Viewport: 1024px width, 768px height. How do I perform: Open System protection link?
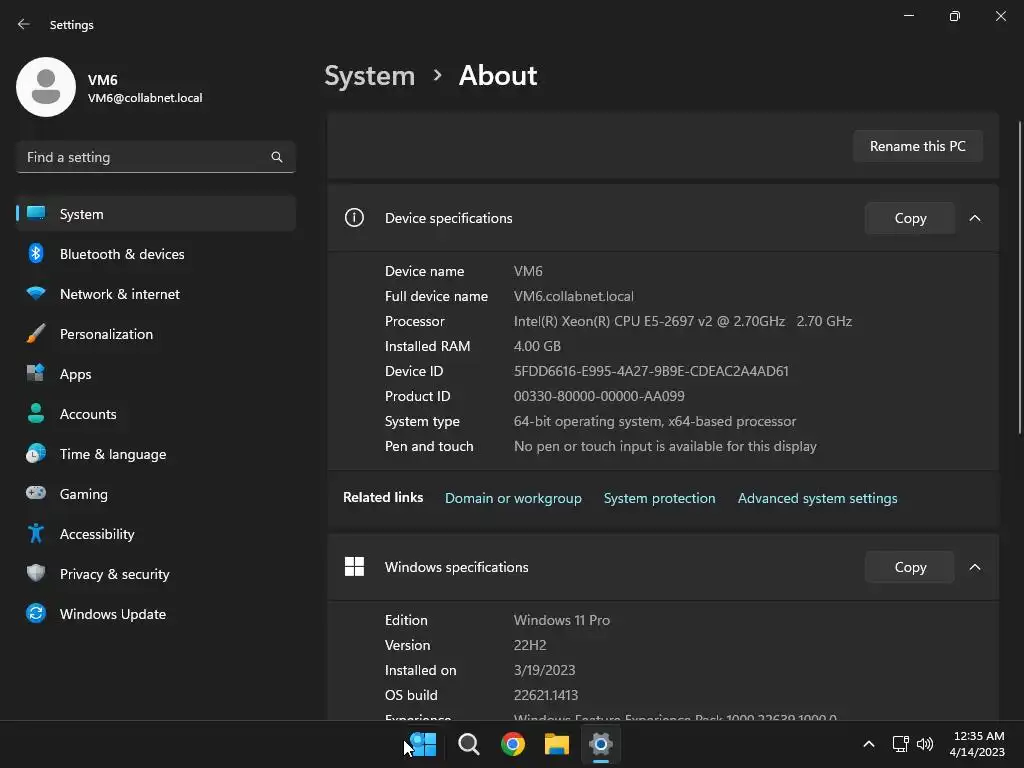coord(659,498)
